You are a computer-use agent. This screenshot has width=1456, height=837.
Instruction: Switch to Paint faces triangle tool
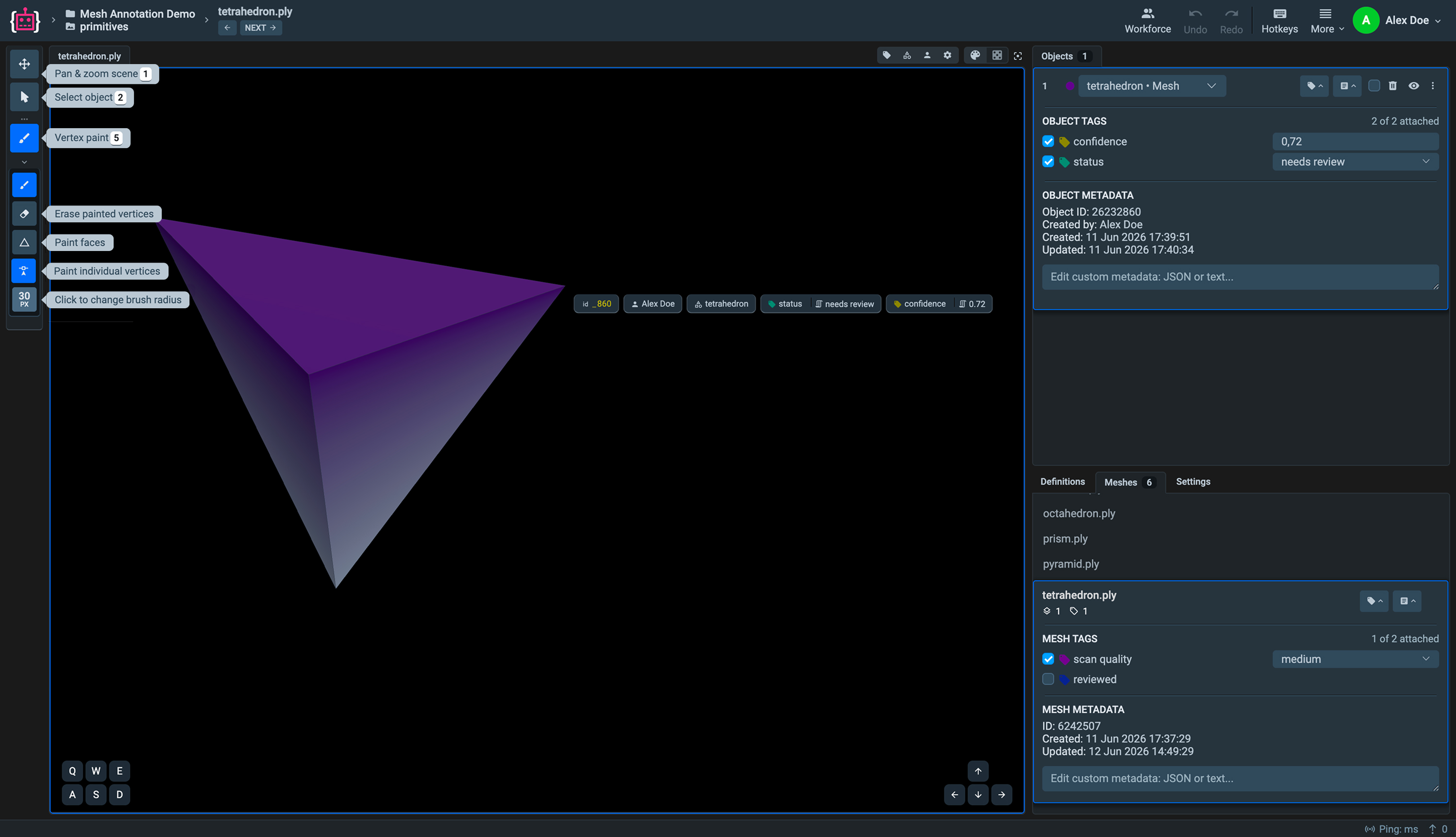[x=24, y=243]
